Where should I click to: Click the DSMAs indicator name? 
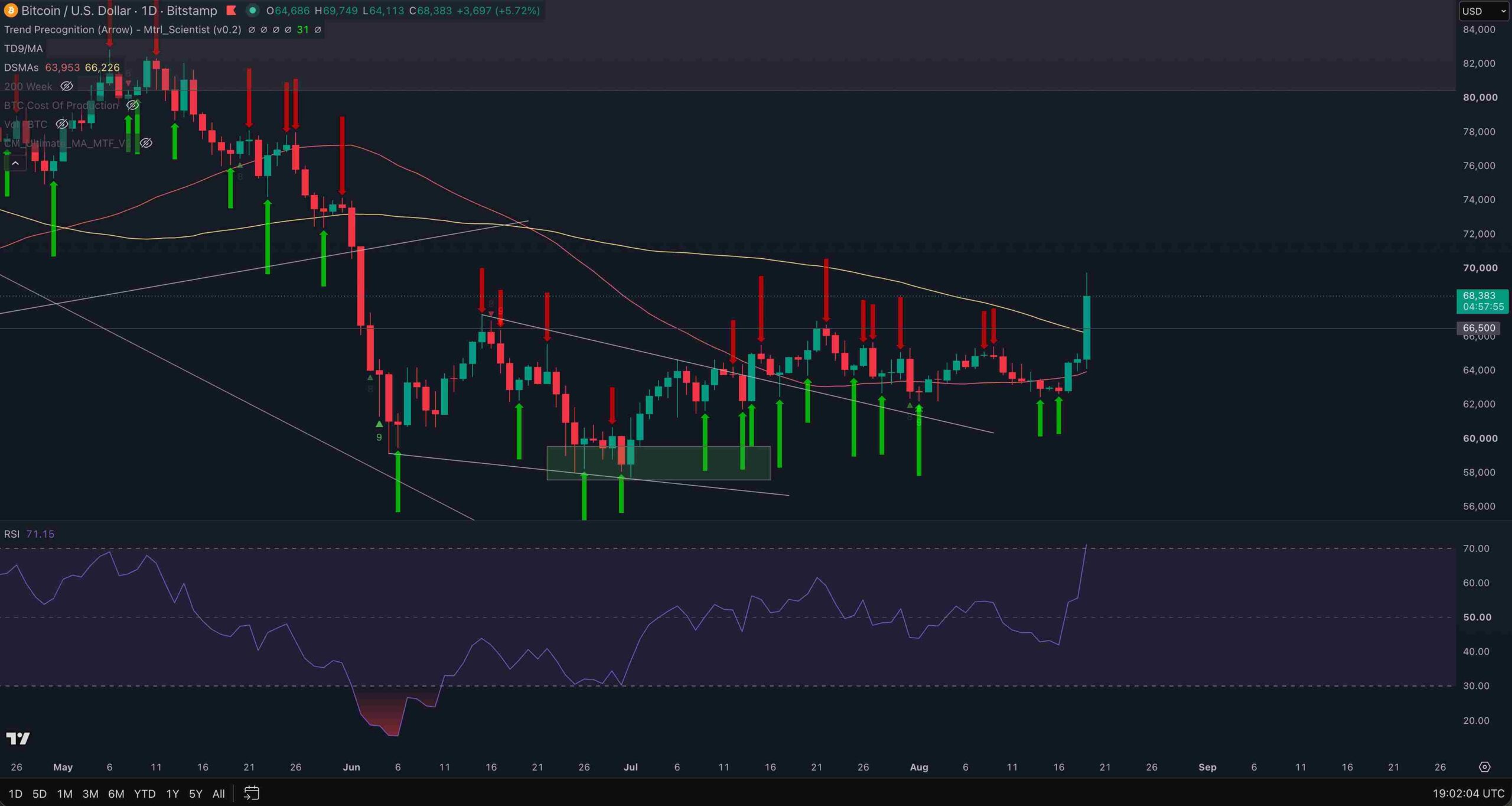(x=21, y=67)
